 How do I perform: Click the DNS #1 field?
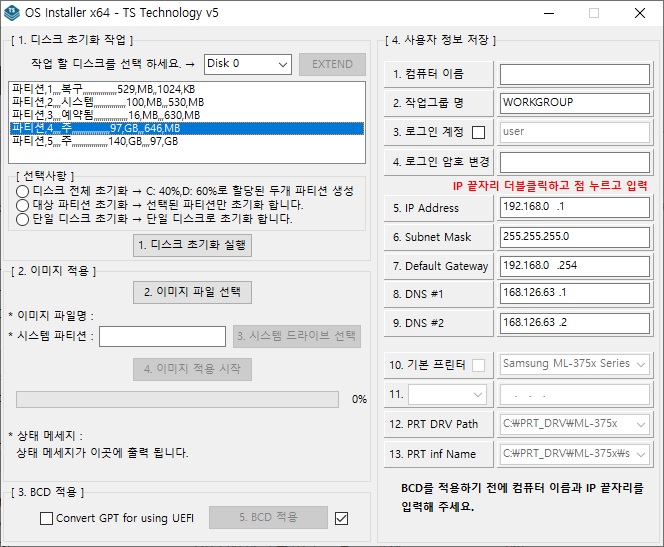[575, 293]
